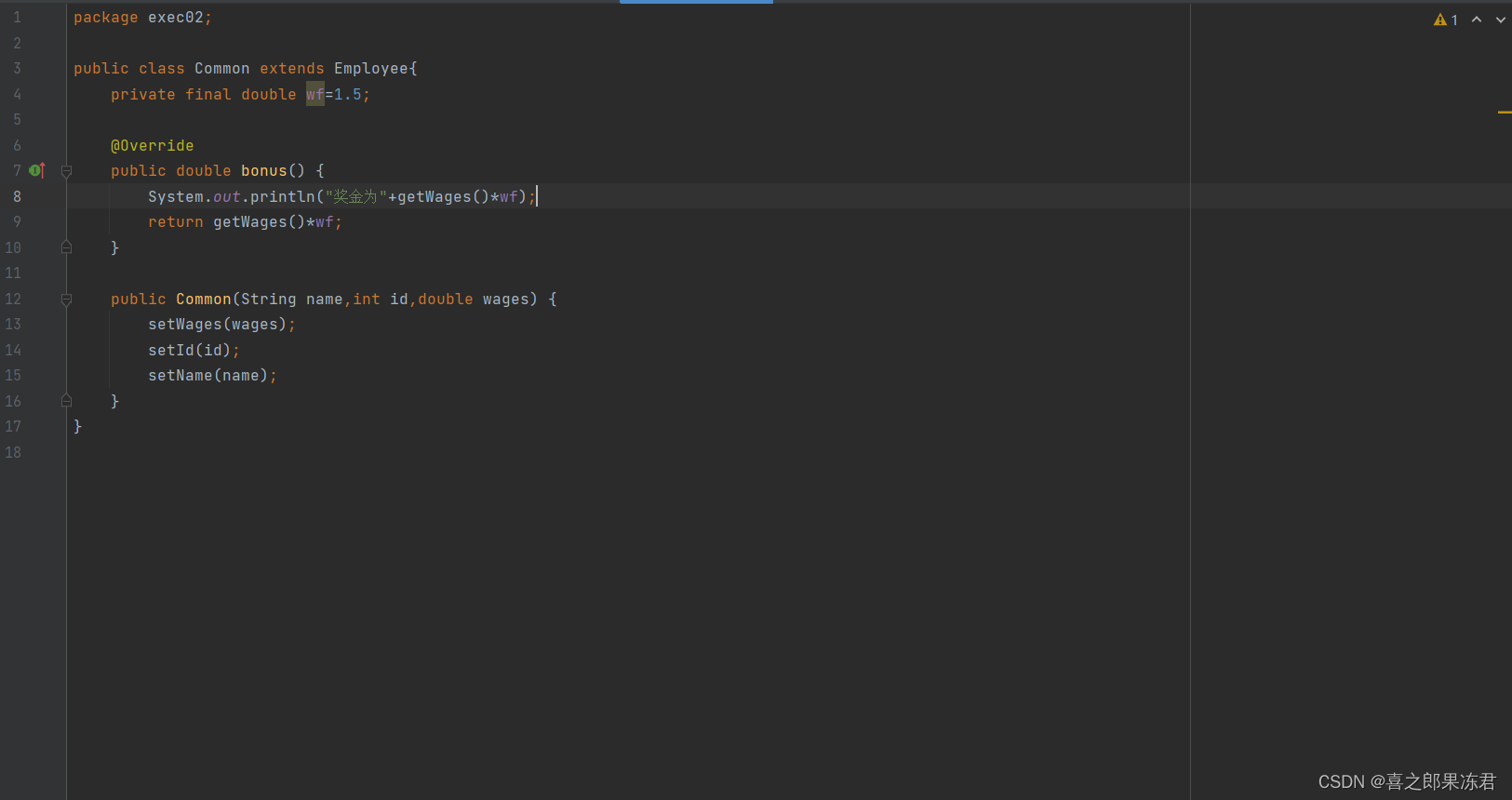
Task: Click the println call on line 8
Action: [x=283, y=196]
